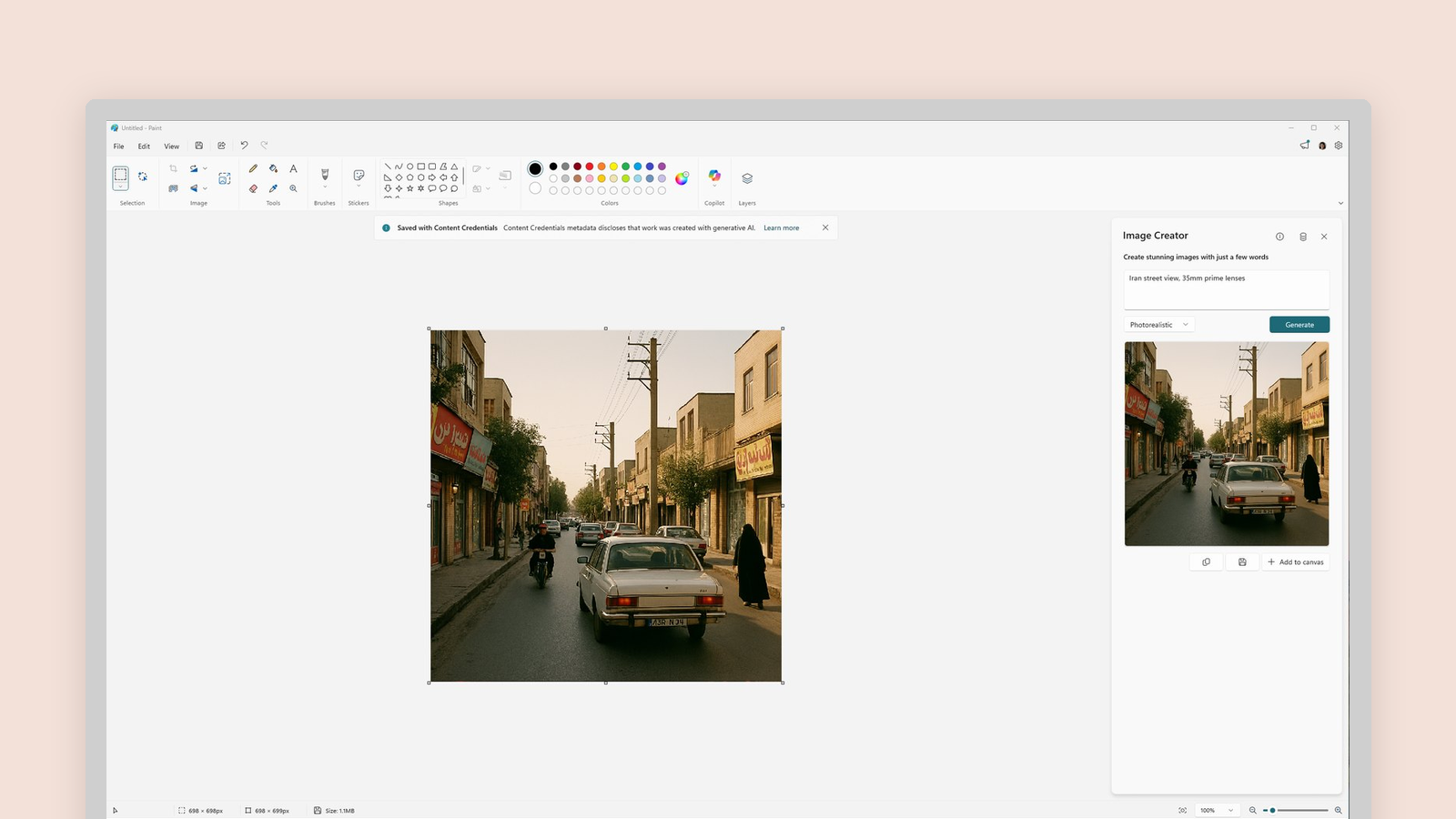
Task: Close the Image Creator panel
Action: pyautogui.click(x=1324, y=237)
